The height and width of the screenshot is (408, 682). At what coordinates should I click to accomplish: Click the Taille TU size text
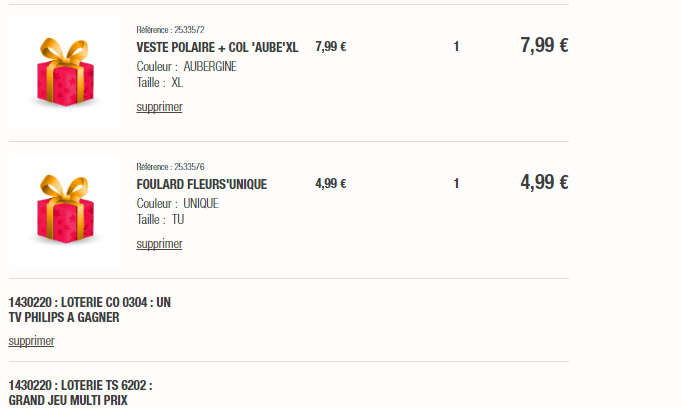point(160,220)
